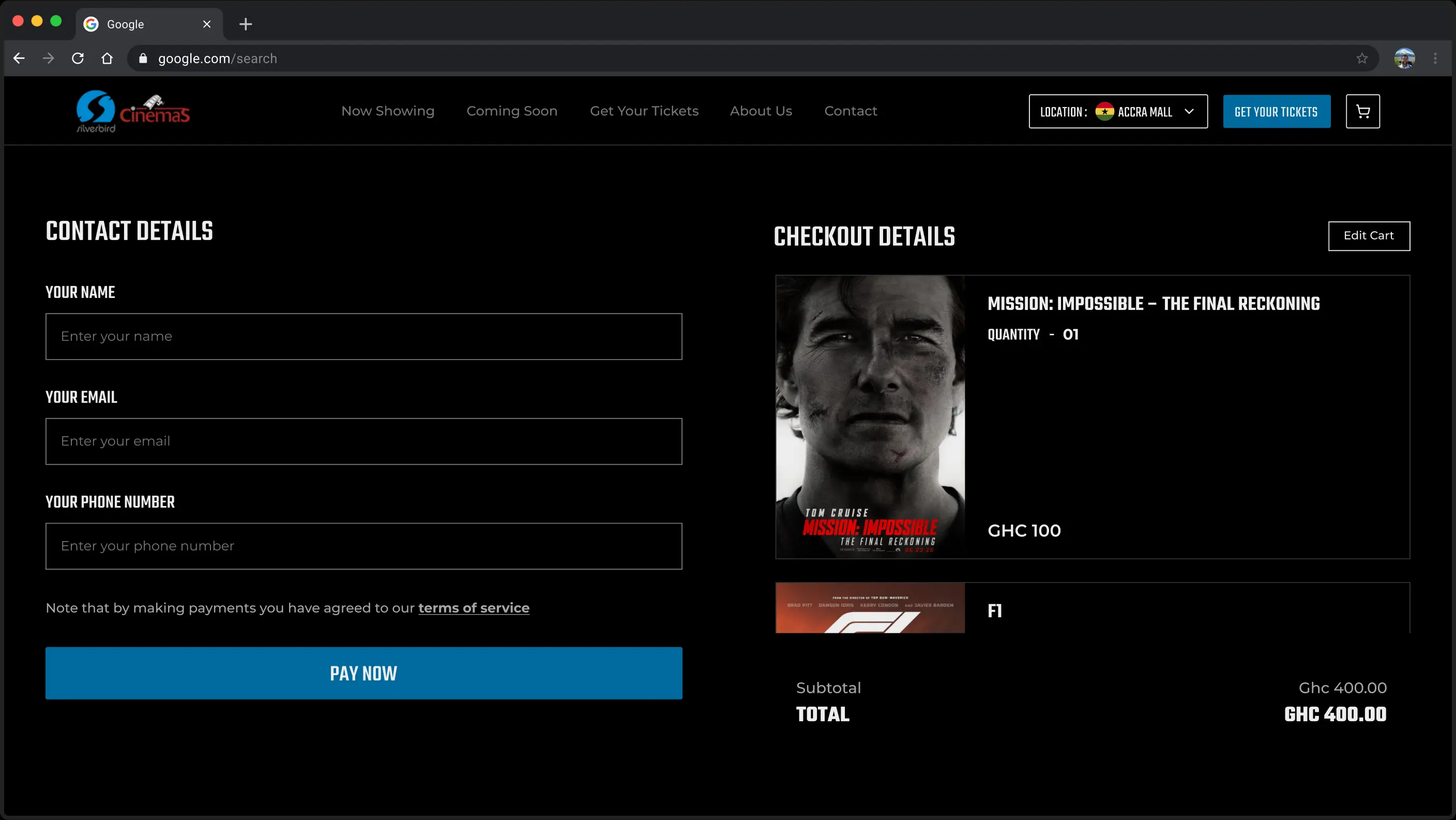The width and height of the screenshot is (1456, 820).
Task: Click the Checkout Details heading
Action: 864,236
